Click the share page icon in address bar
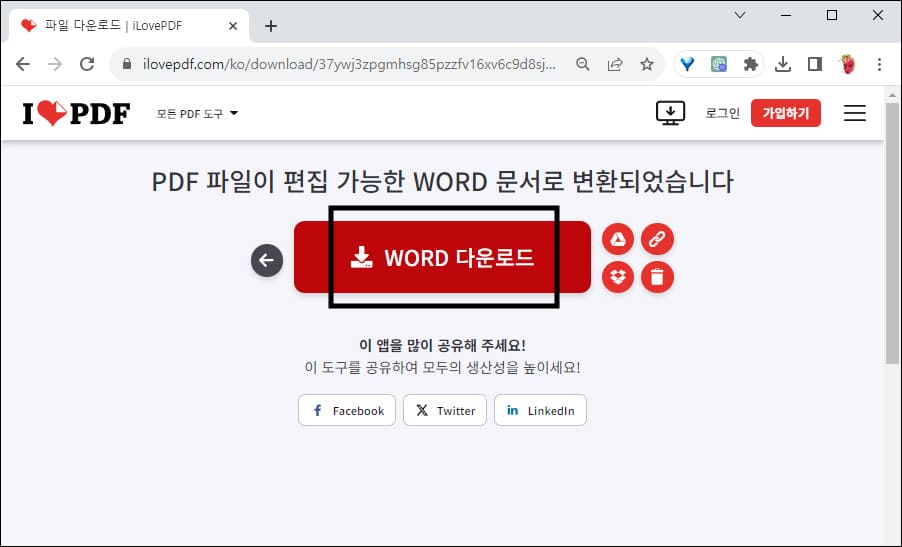902x547 pixels. tap(615, 64)
